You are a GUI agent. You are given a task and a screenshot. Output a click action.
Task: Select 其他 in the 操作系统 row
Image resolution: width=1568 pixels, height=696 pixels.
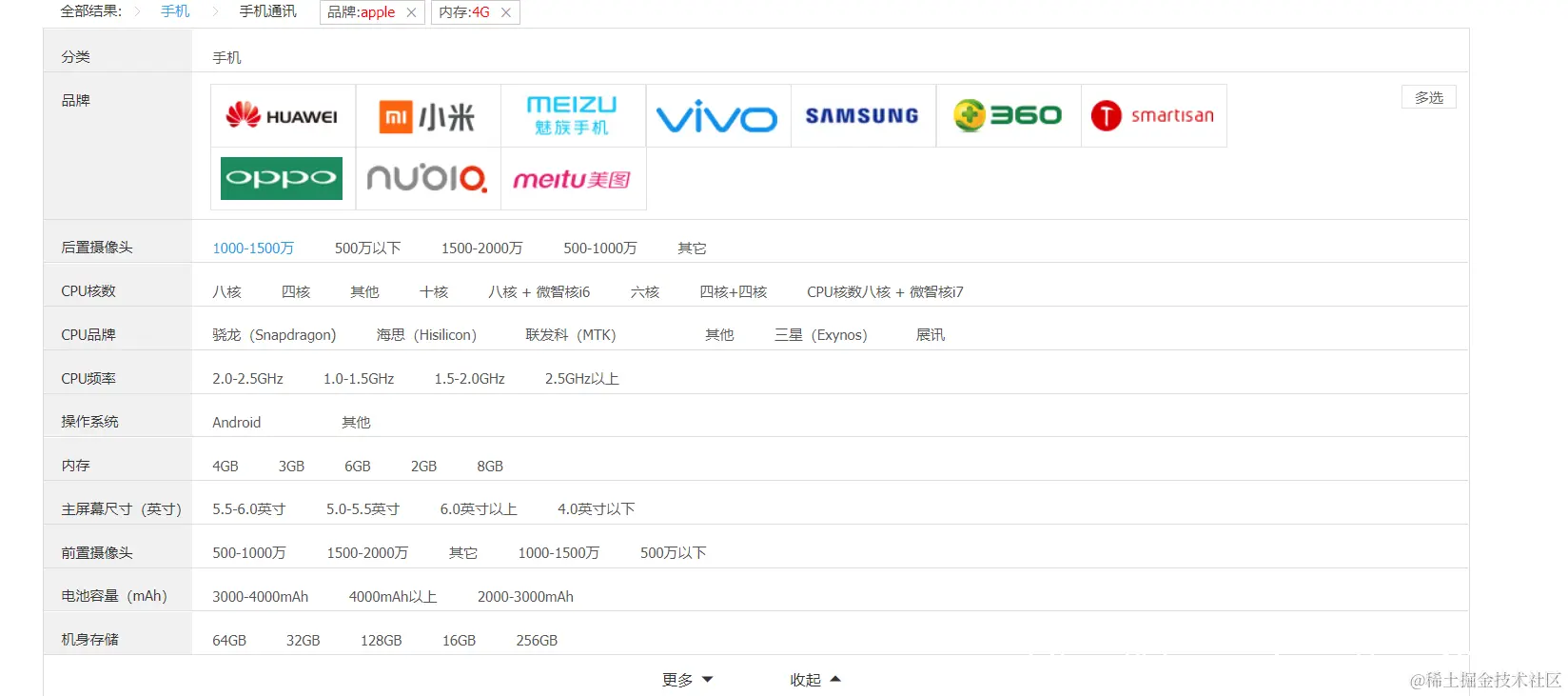tap(356, 423)
